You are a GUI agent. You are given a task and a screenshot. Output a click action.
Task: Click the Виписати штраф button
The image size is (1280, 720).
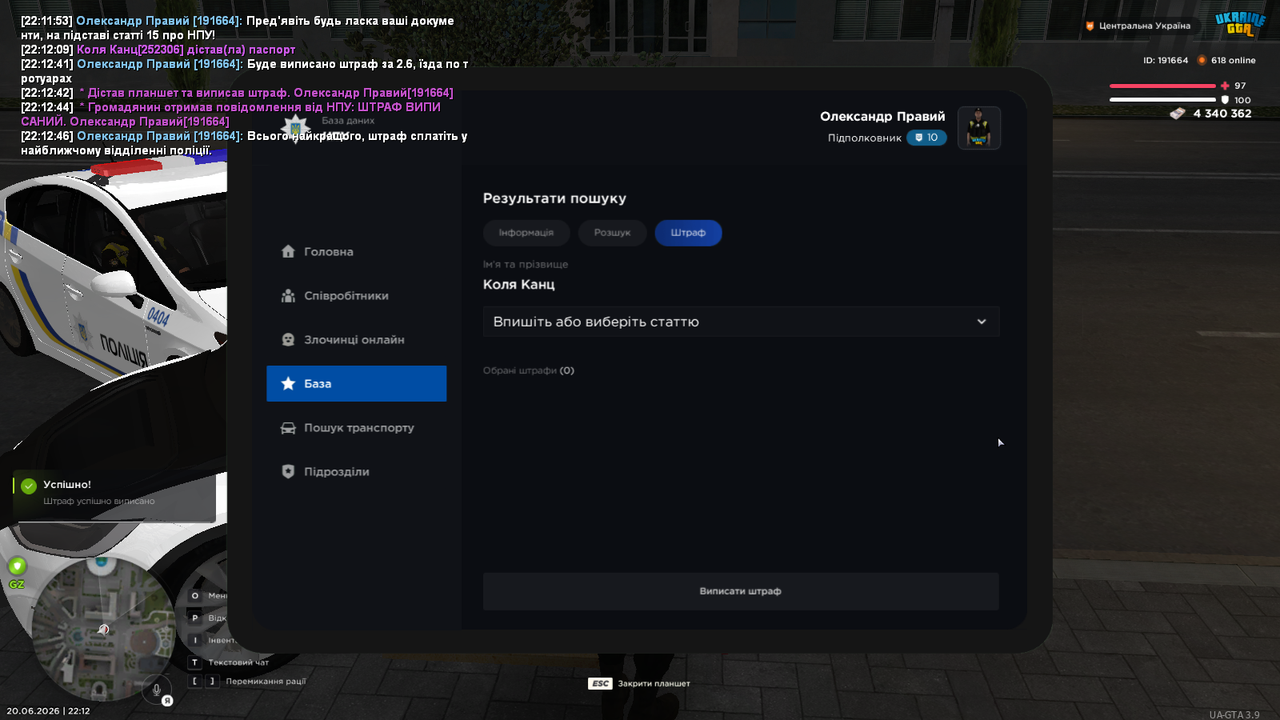741,591
